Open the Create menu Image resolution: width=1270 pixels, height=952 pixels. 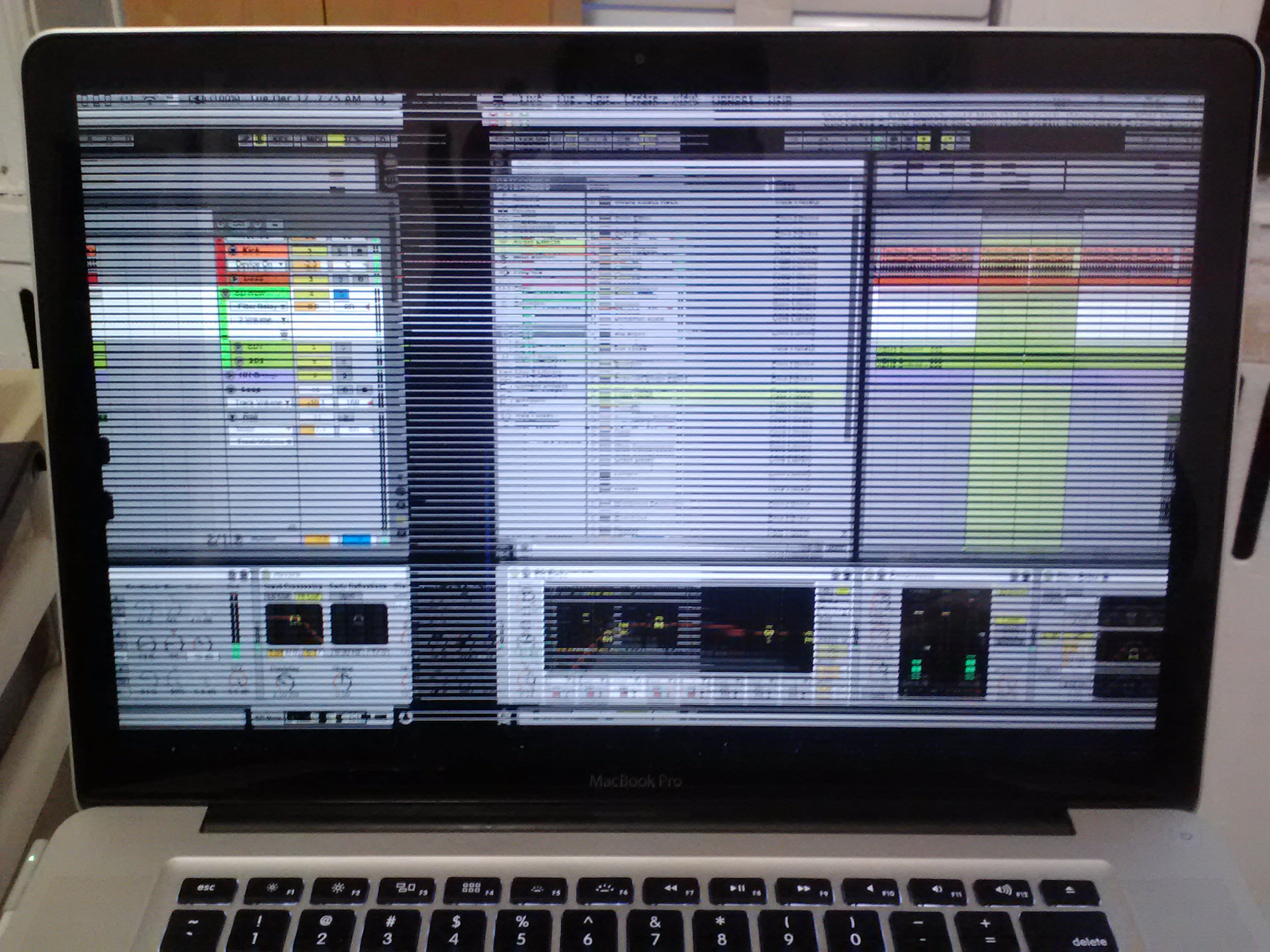point(641,100)
